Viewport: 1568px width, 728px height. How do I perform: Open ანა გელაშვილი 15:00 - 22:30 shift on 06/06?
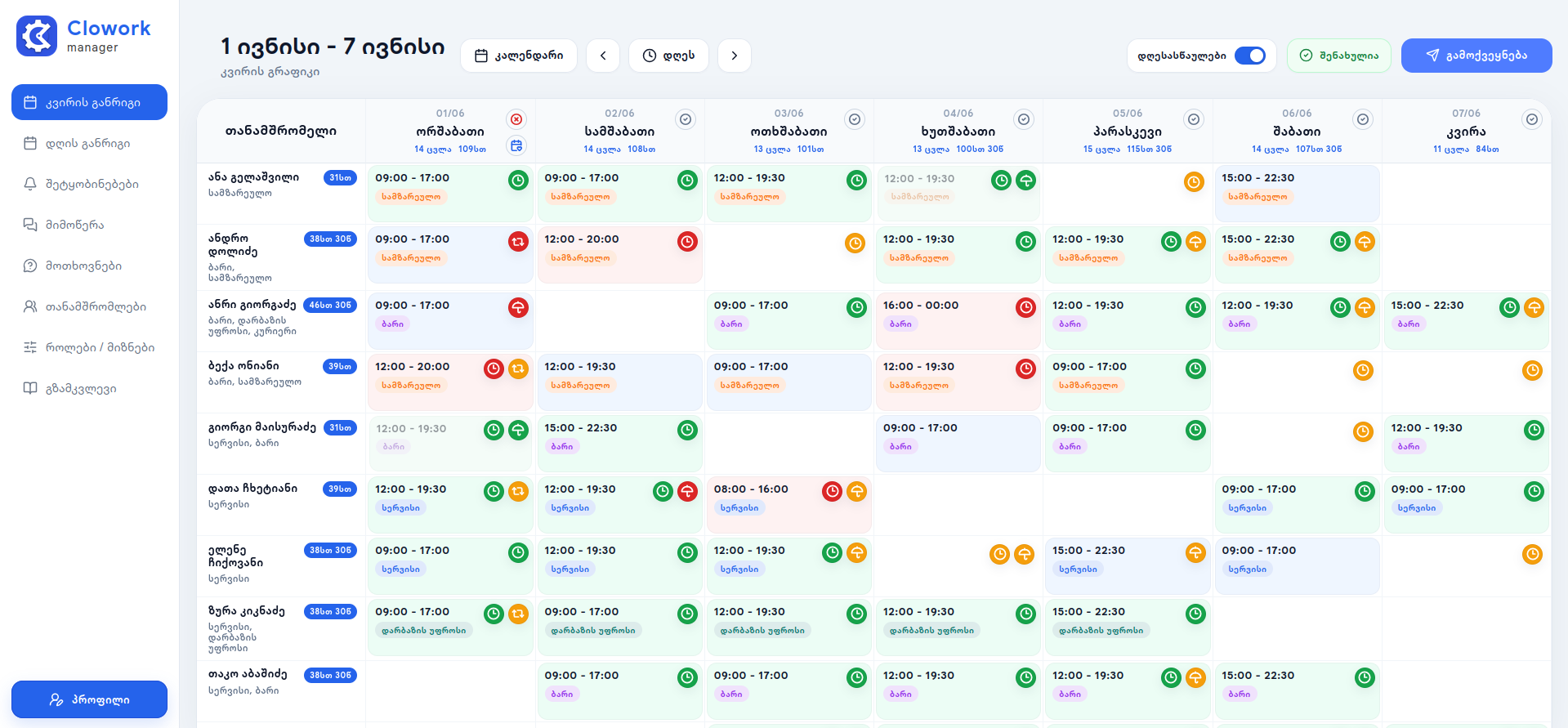(1297, 193)
